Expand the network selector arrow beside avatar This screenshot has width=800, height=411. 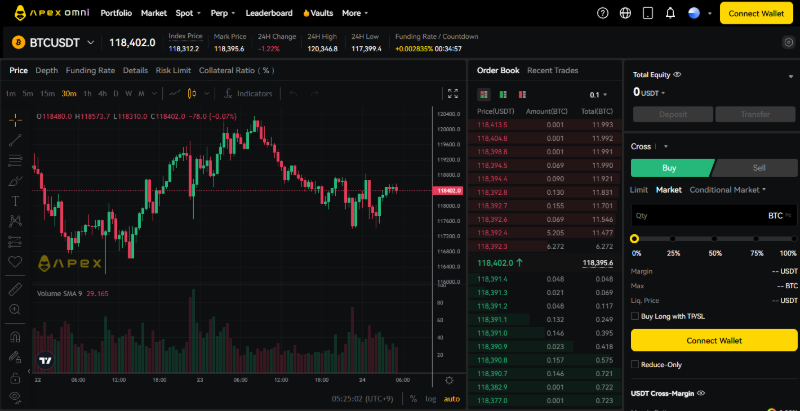(x=710, y=14)
